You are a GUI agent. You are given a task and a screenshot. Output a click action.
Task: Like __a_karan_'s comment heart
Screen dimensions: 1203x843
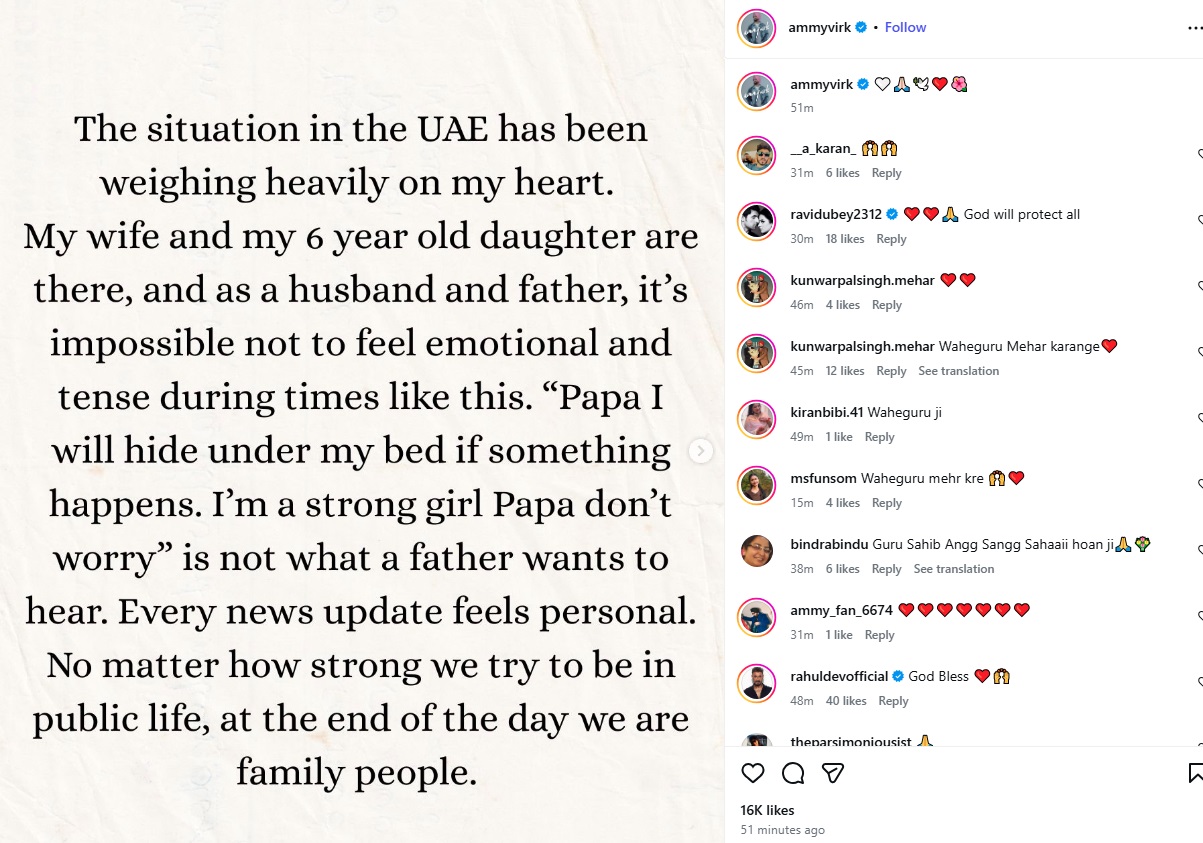point(1199,154)
